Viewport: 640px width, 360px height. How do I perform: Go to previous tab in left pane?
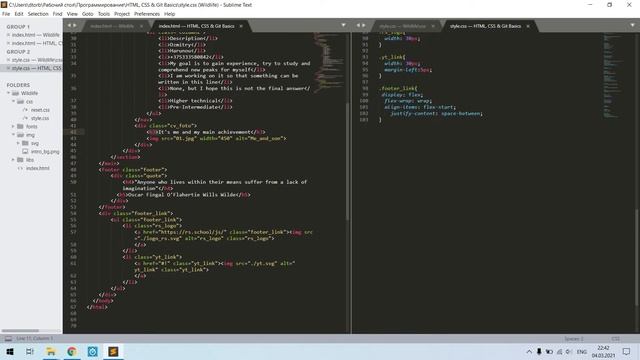69,25
